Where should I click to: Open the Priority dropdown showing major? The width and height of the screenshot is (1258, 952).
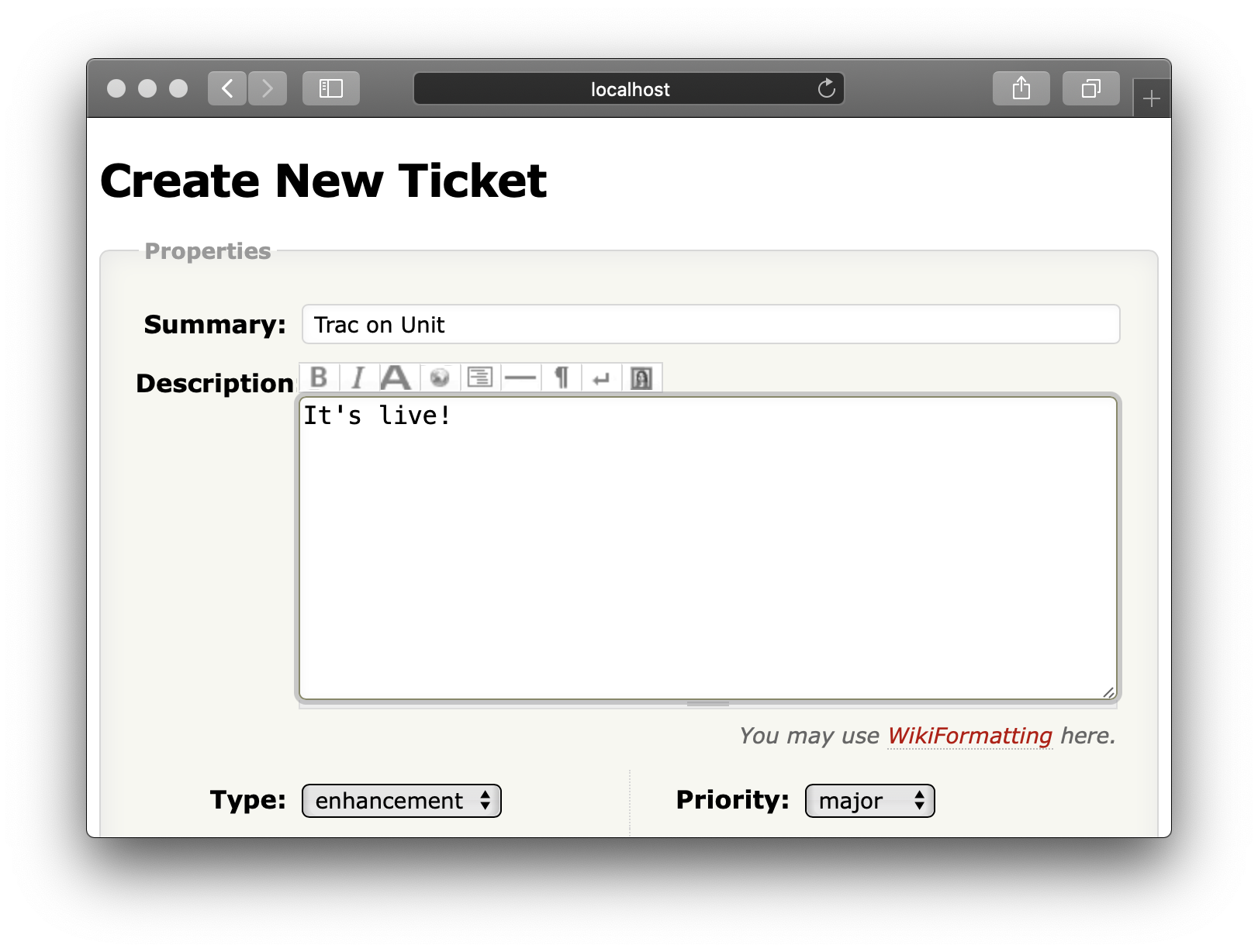pyautogui.click(x=869, y=801)
